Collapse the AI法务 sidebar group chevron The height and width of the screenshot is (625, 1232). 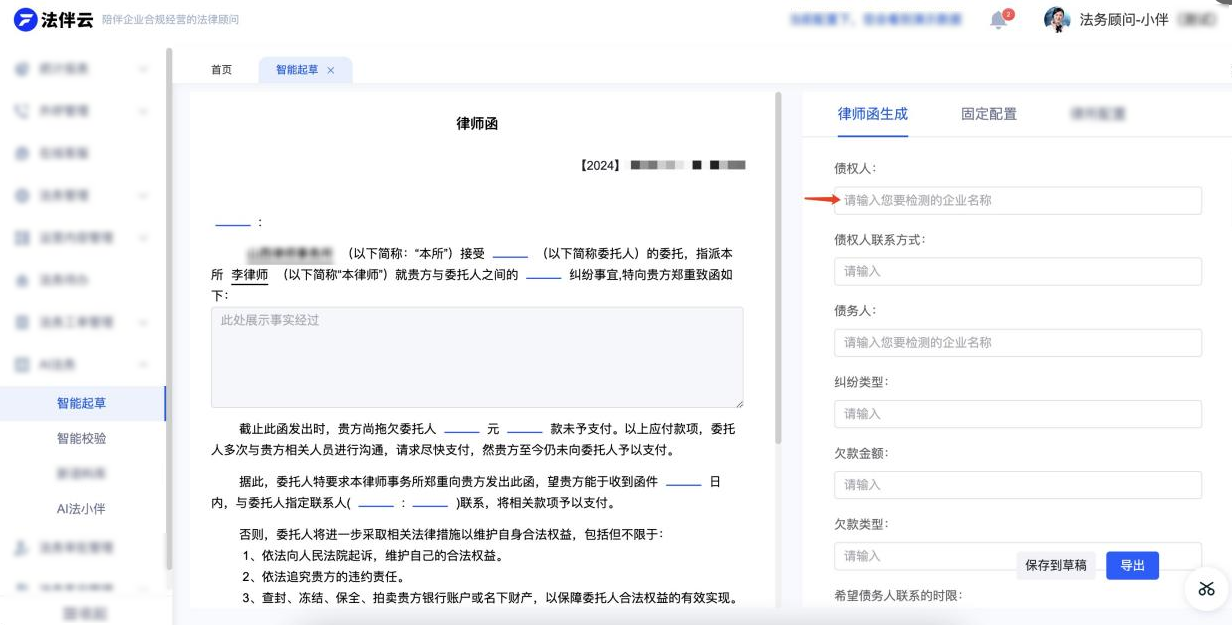144,365
